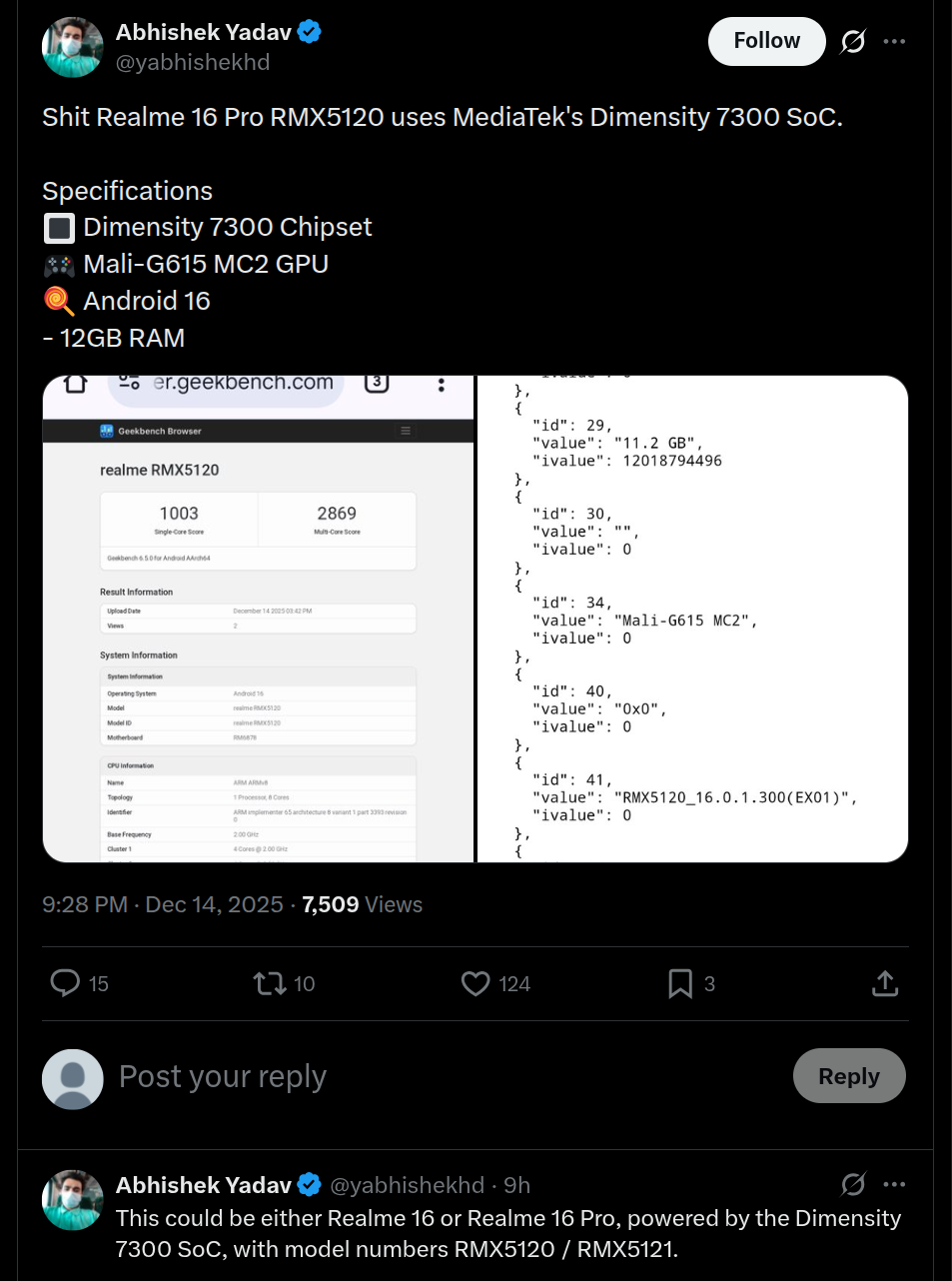Open the more options menu on the main post
This screenshot has width=952, height=1281.
[x=894, y=41]
